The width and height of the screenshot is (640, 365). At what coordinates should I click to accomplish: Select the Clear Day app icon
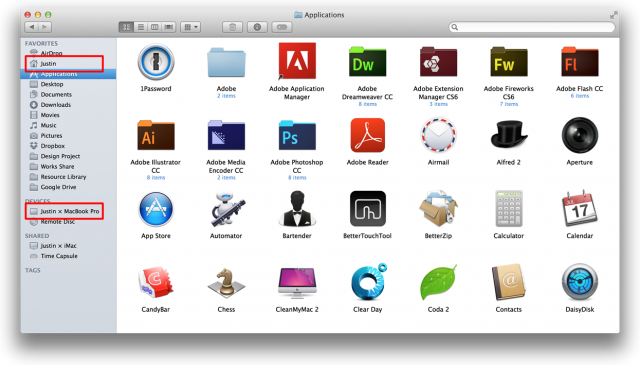coord(369,282)
